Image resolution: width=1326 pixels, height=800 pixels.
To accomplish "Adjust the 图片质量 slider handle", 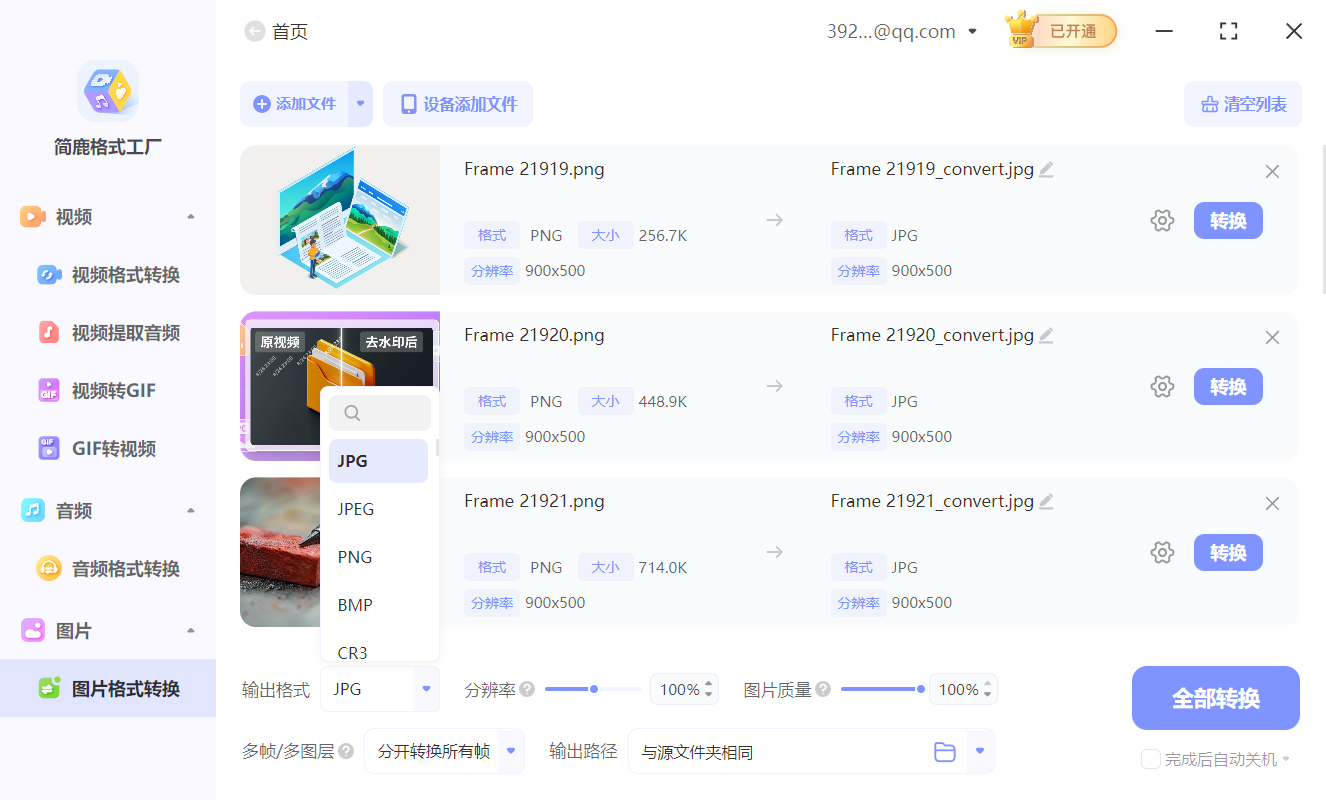I will 921,688.
